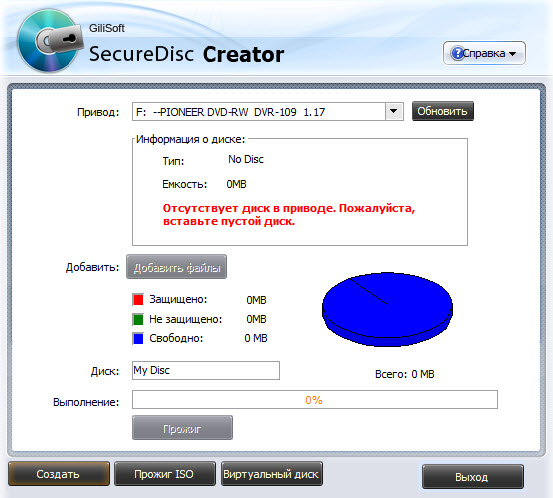
Task: Click the 'No Disc' type value
Action: 246,159
